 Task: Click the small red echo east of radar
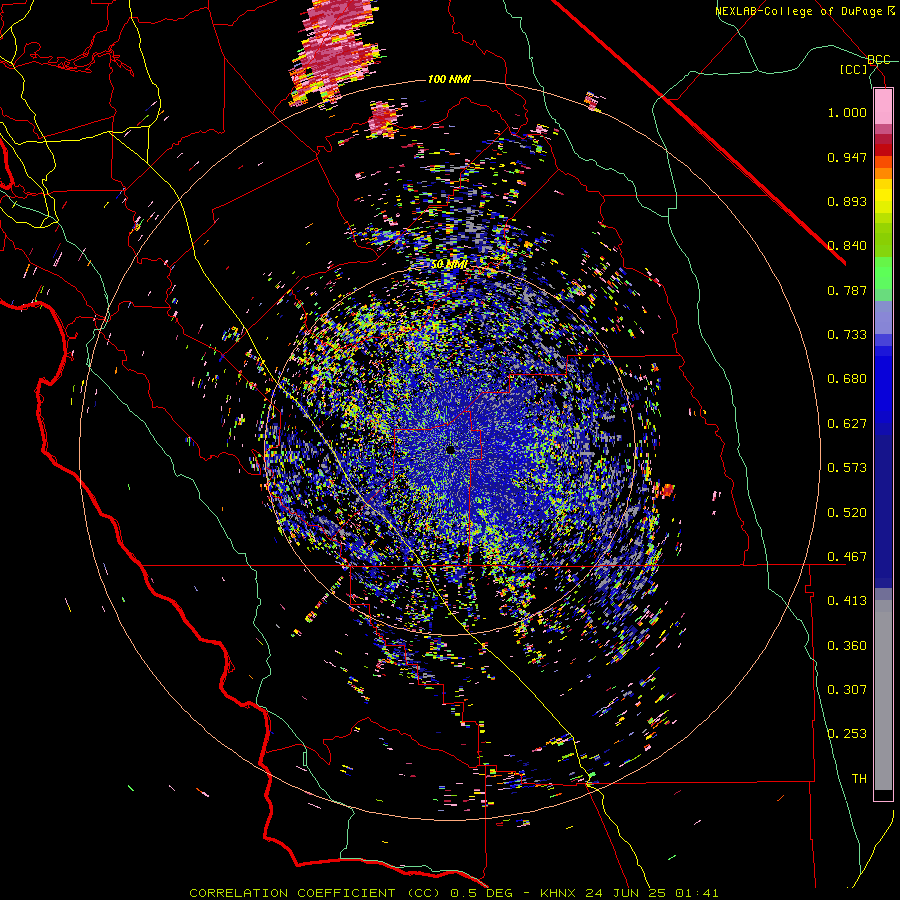(668, 490)
